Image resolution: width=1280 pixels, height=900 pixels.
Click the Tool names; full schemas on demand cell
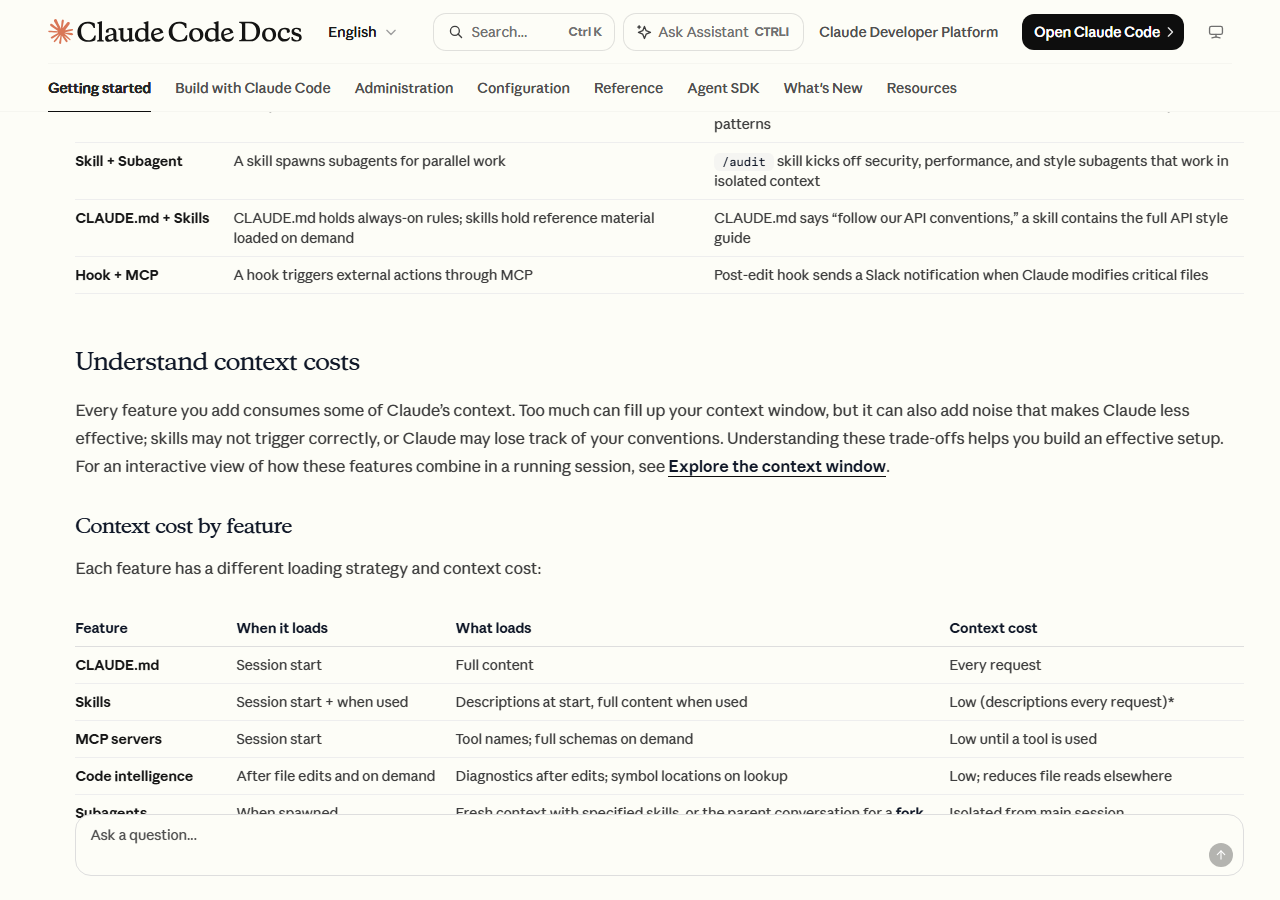(x=574, y=739)
